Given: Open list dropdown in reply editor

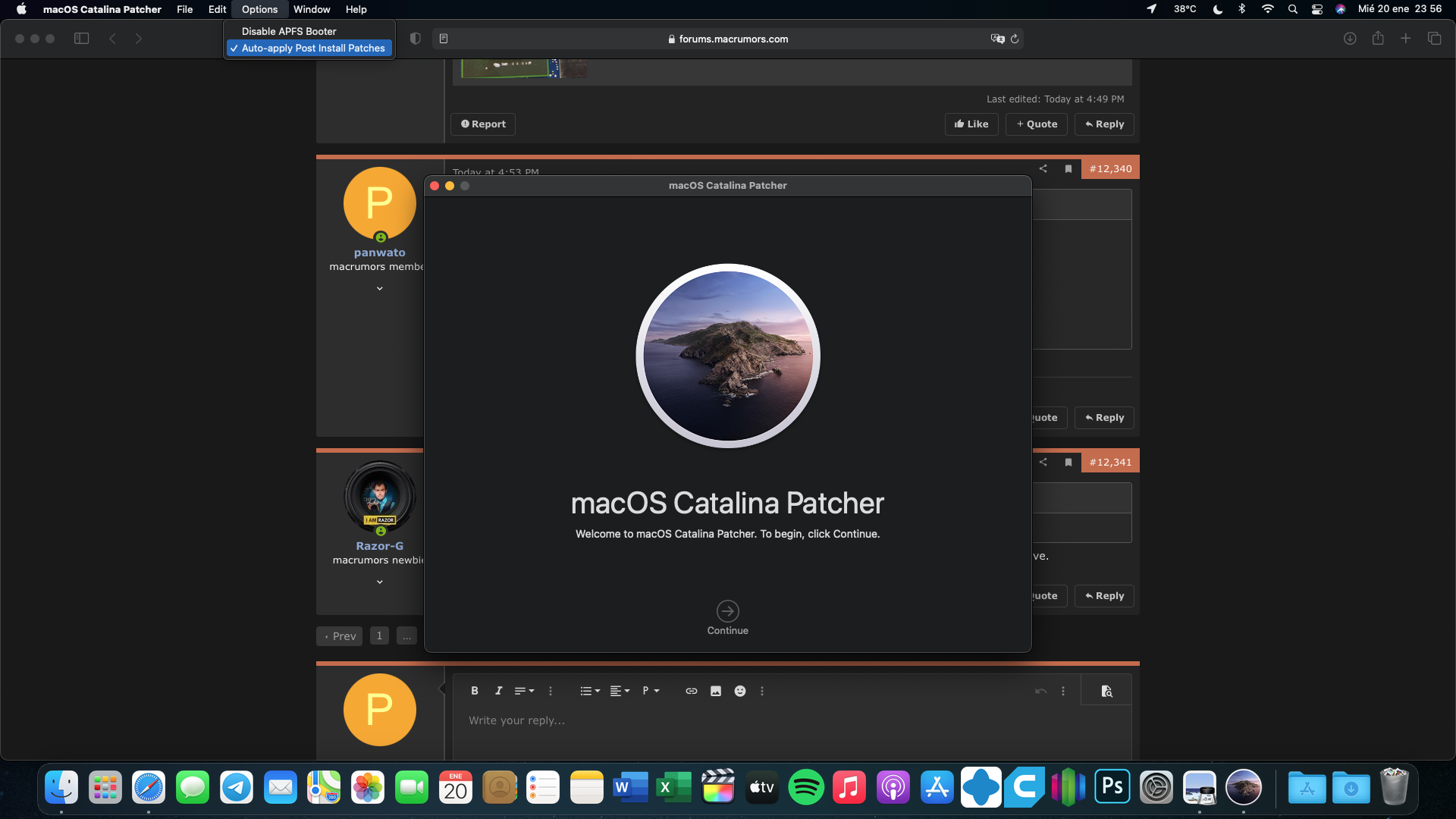Looking at the screenshot, I should [590, 691].
